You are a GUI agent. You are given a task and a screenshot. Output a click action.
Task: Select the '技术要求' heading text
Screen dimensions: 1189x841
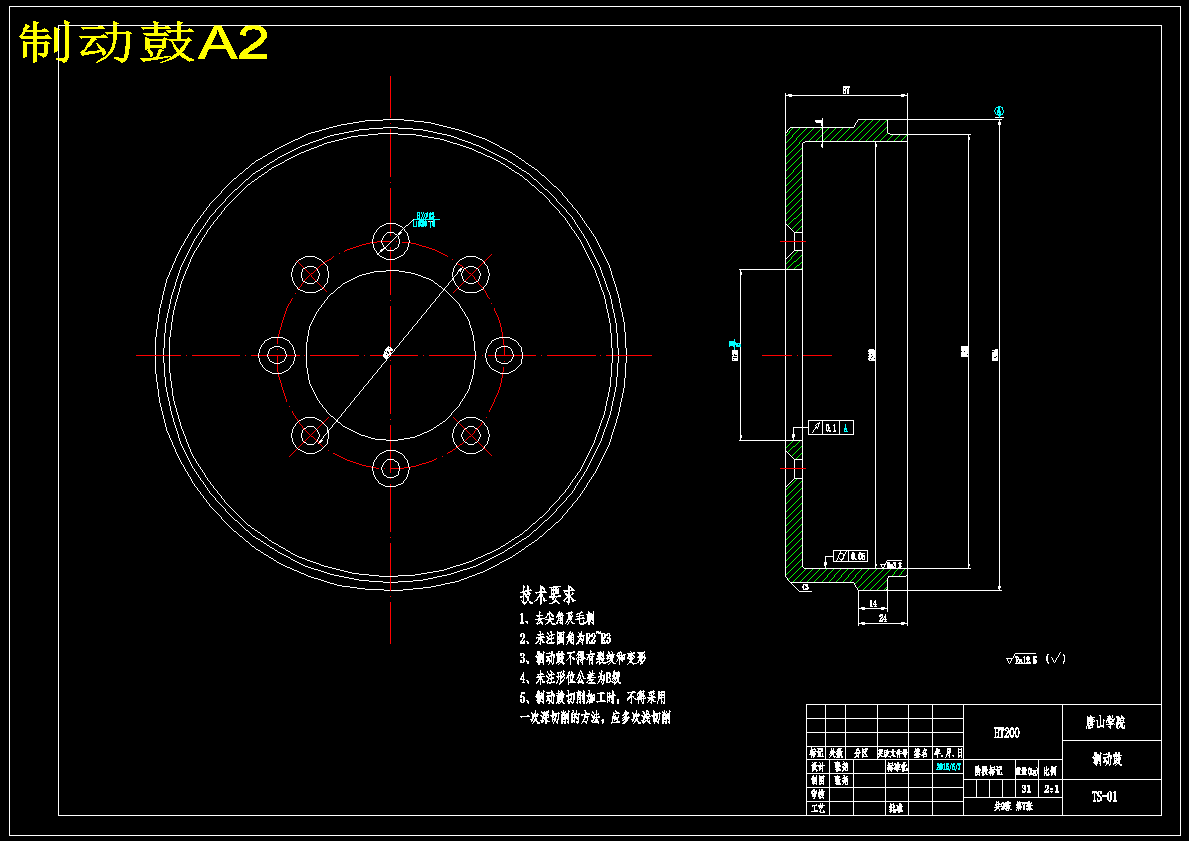pyautogui.click(x=547, y=595)
